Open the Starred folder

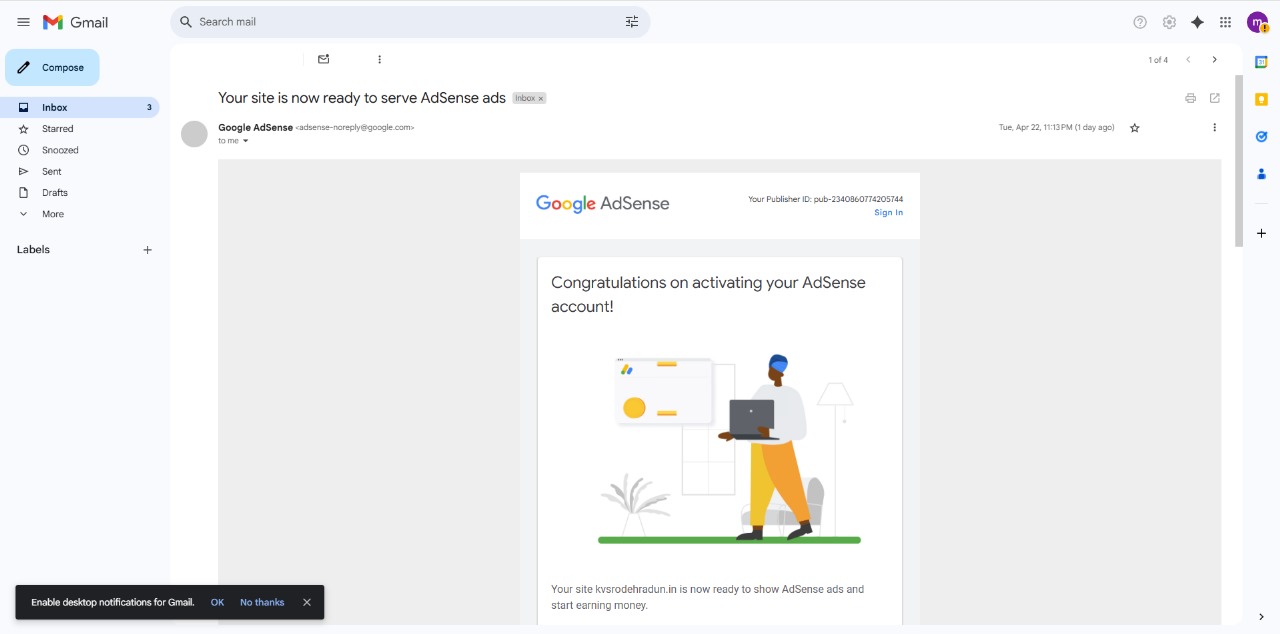(80, 129)
